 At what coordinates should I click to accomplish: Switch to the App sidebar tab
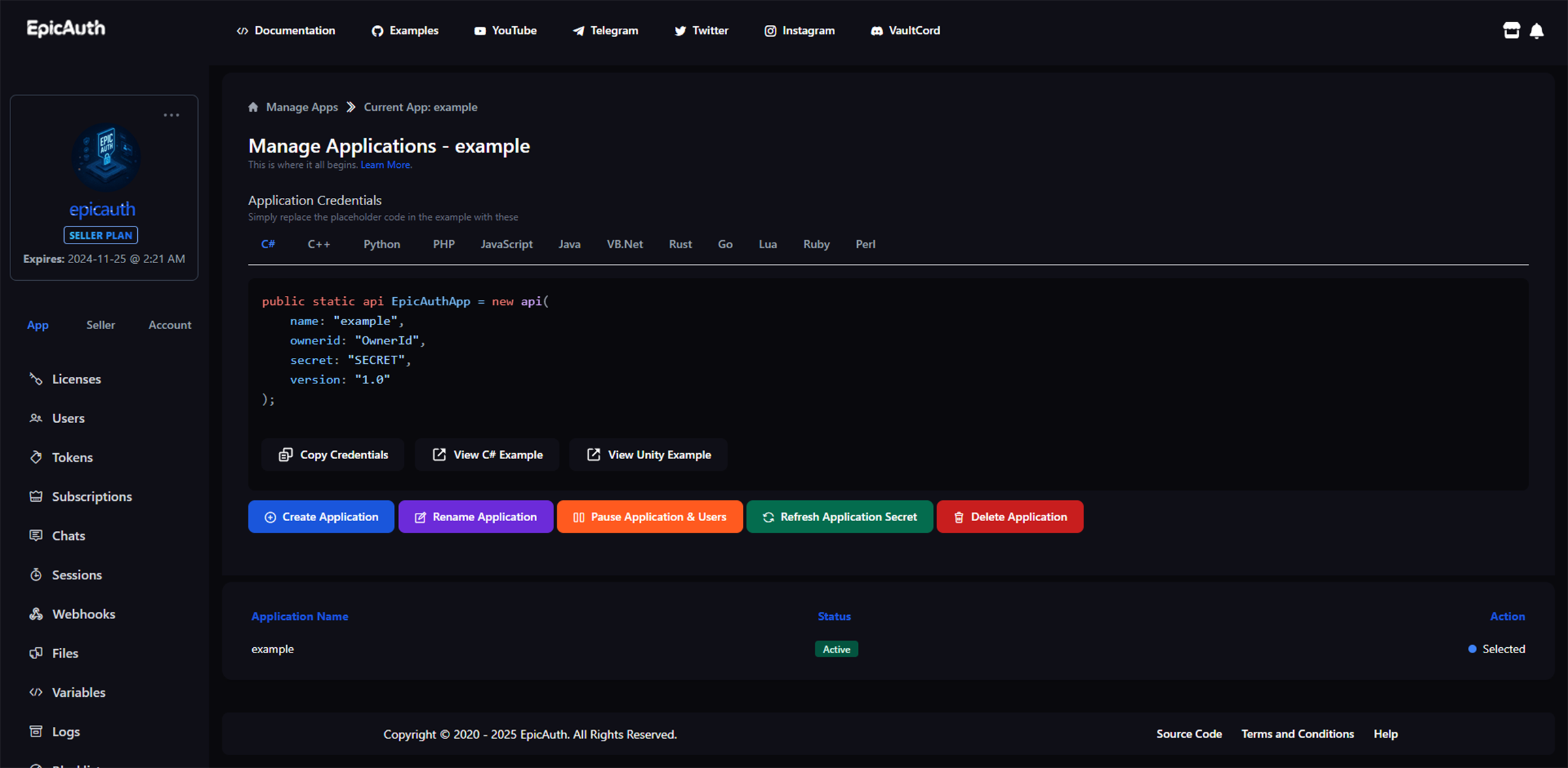[38, 325]
